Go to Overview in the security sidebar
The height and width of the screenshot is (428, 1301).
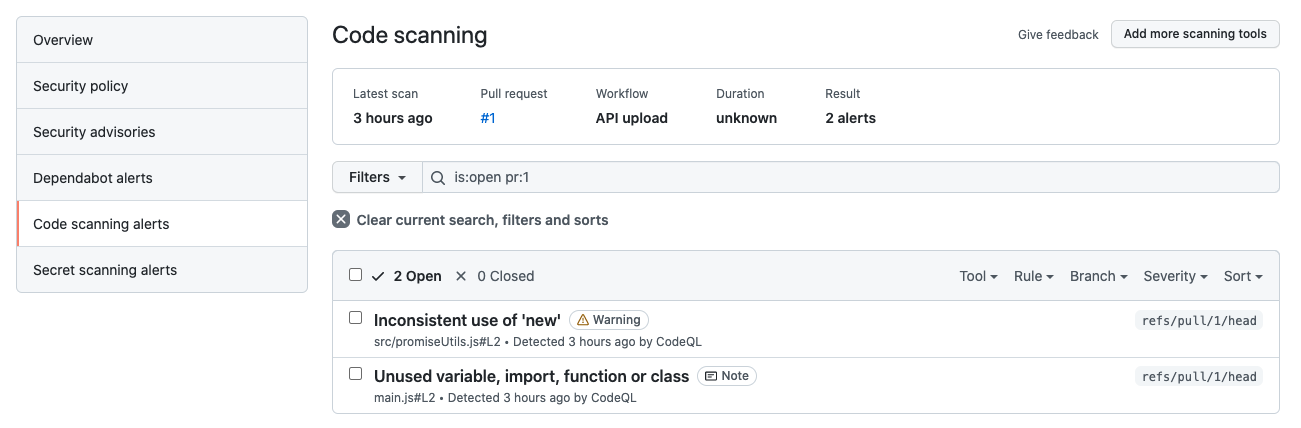[x=162, y=40]
